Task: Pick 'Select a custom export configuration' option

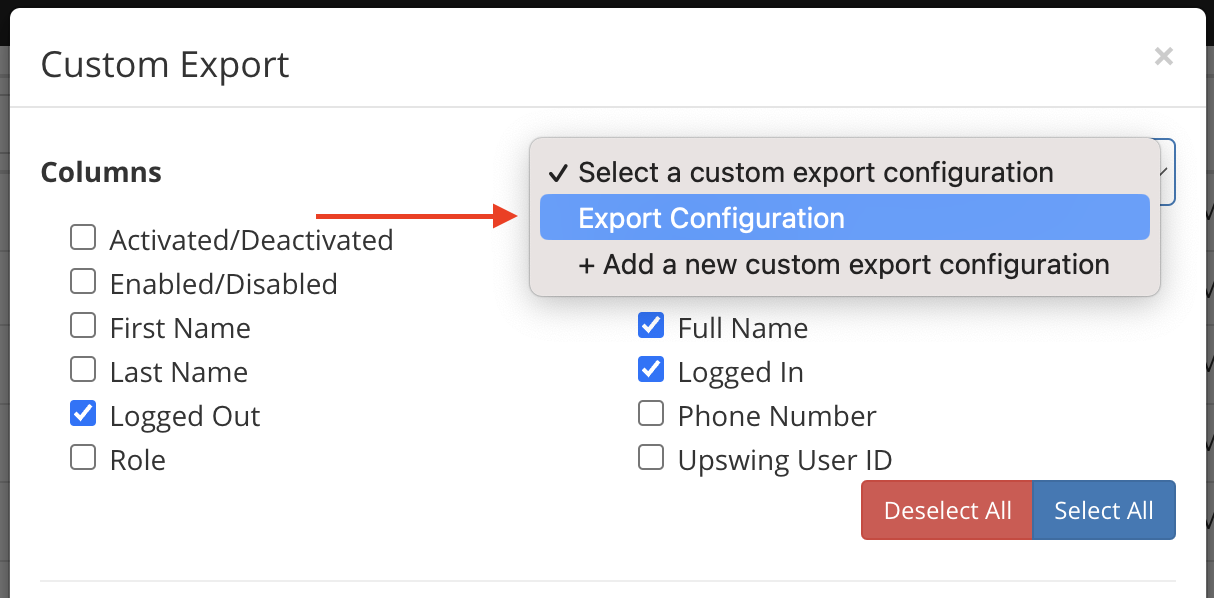Action: [845, 172]
